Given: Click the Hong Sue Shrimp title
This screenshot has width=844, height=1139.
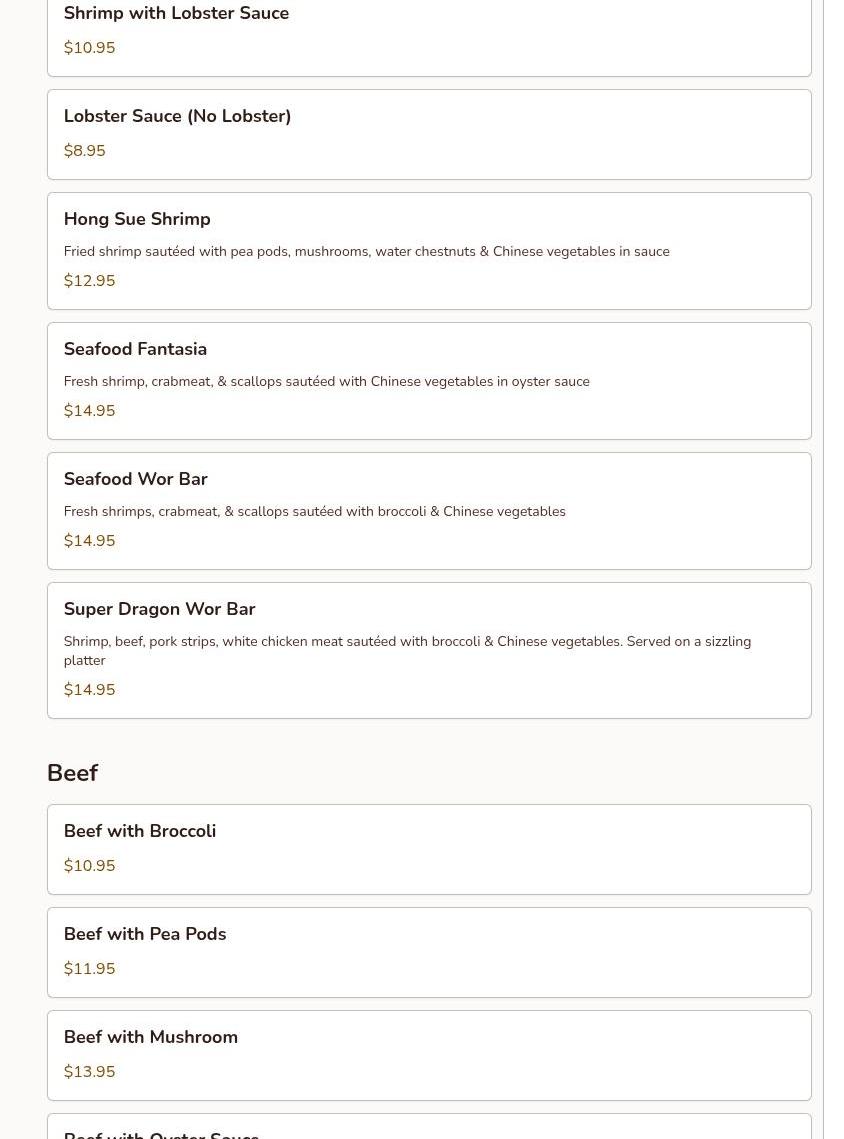Looking at the screenshot, I should click(137, 219).
